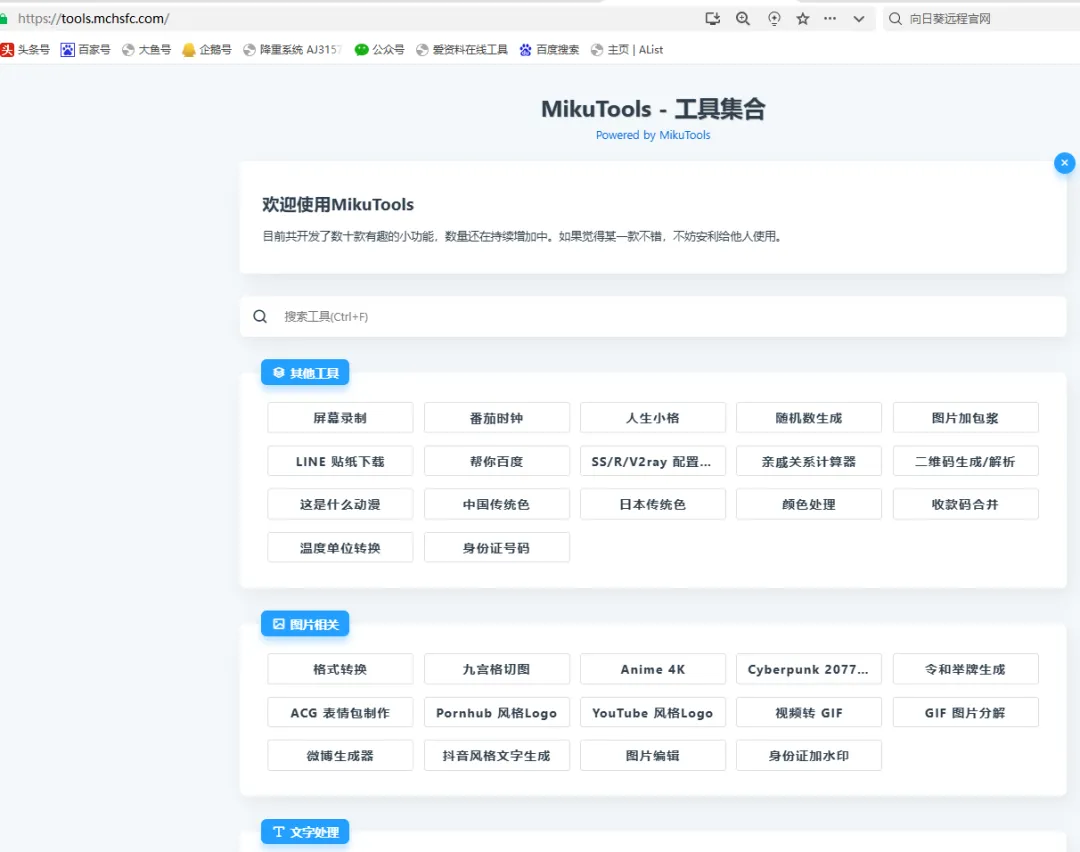Open the 微博生成器 tool
The width and height of the screenshot is (1080, 852).
340,756
